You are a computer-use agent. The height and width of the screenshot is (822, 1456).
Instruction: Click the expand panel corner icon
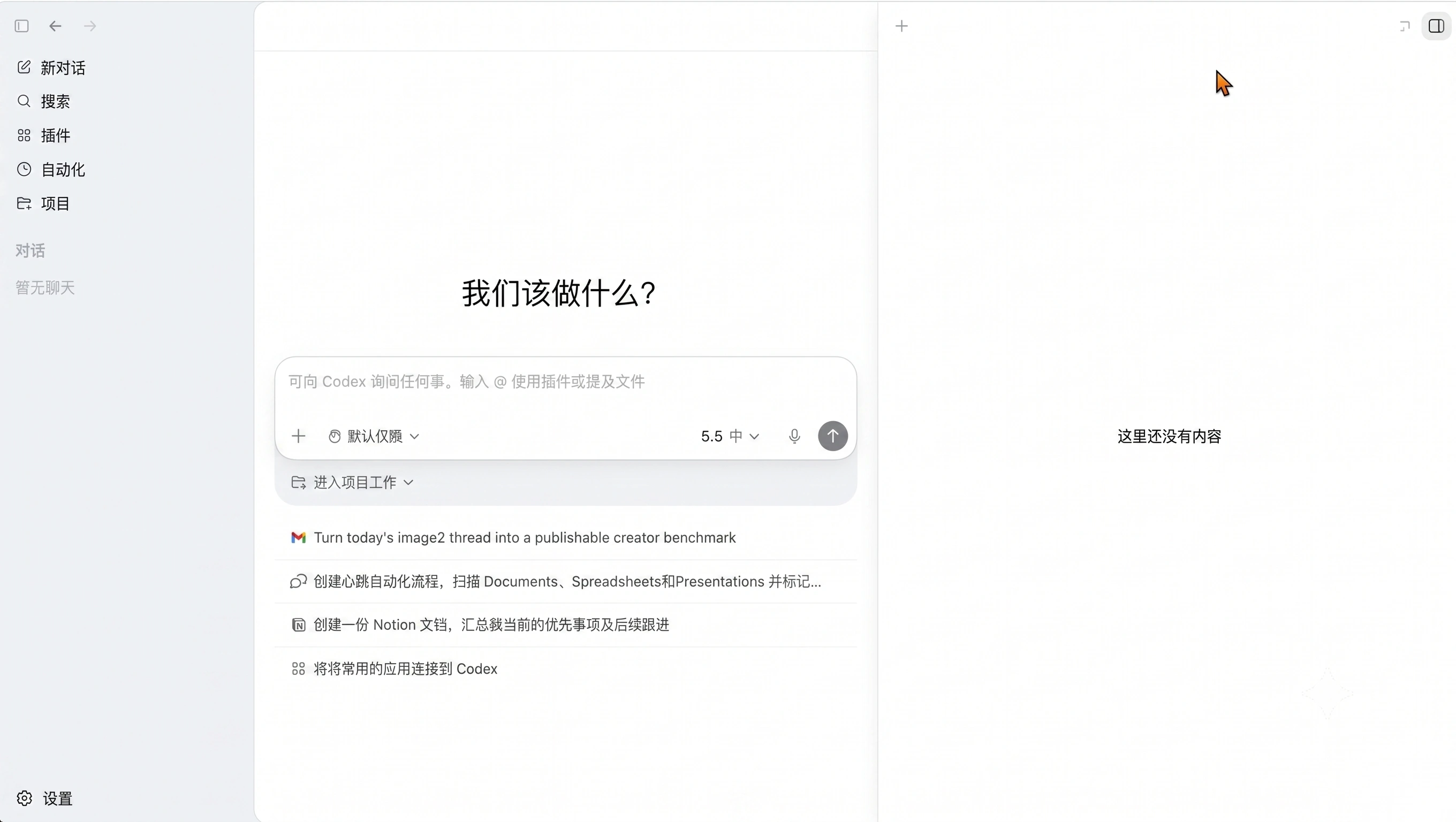point(1405,26)
